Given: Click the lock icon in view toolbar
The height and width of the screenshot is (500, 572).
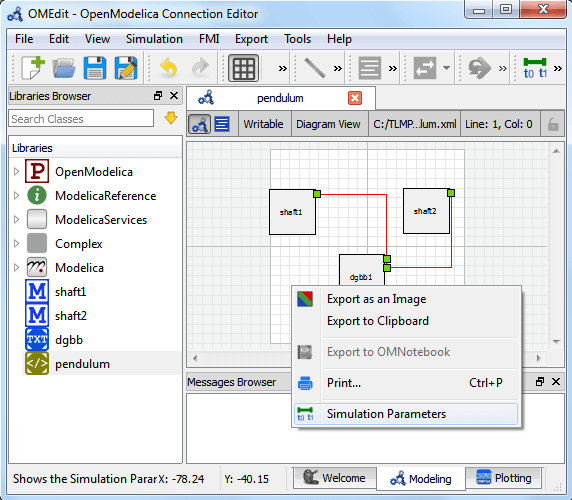Looking at the screenshot, I should pyautogui.click(x=553, y=124).
